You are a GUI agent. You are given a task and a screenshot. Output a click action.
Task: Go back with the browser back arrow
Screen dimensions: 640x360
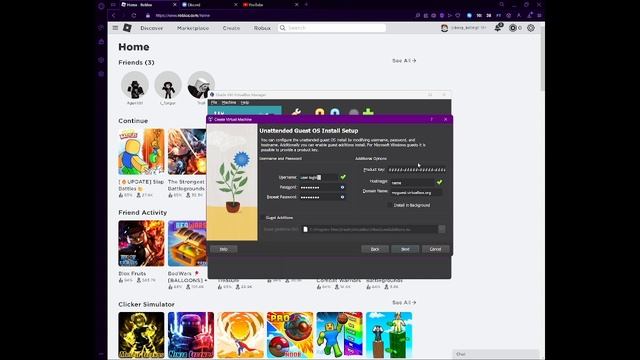(113, 16)
